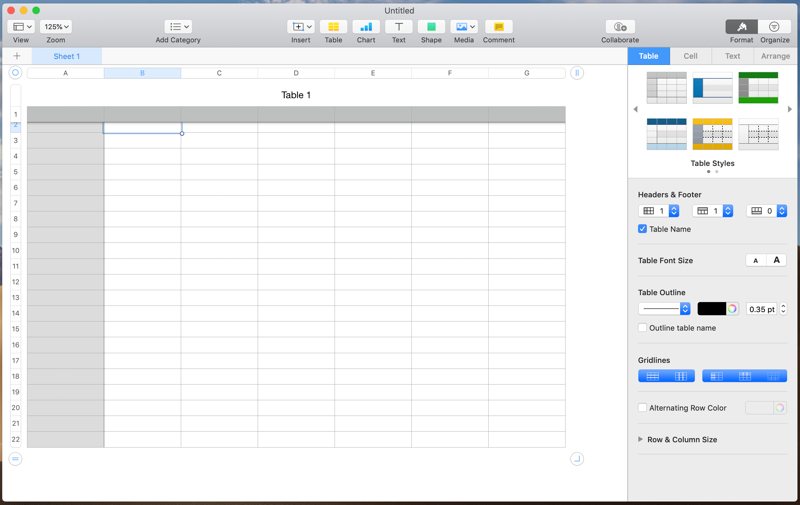Toggle footer row gridlines
The height and width of the screenshot is (505, 800).
pos(773,376)
